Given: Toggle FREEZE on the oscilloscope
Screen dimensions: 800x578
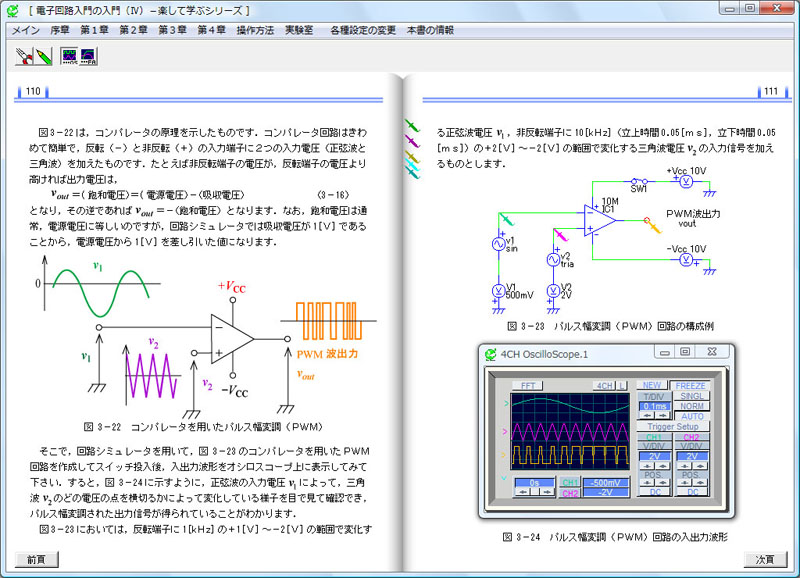Looking at the screenshot, I should pyautogui.click(x=690, y=386).
